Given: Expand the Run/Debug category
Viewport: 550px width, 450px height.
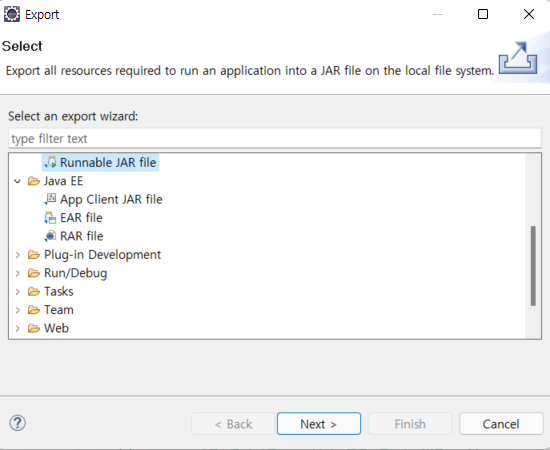Looking at the screenshot, I should (17, 273).
